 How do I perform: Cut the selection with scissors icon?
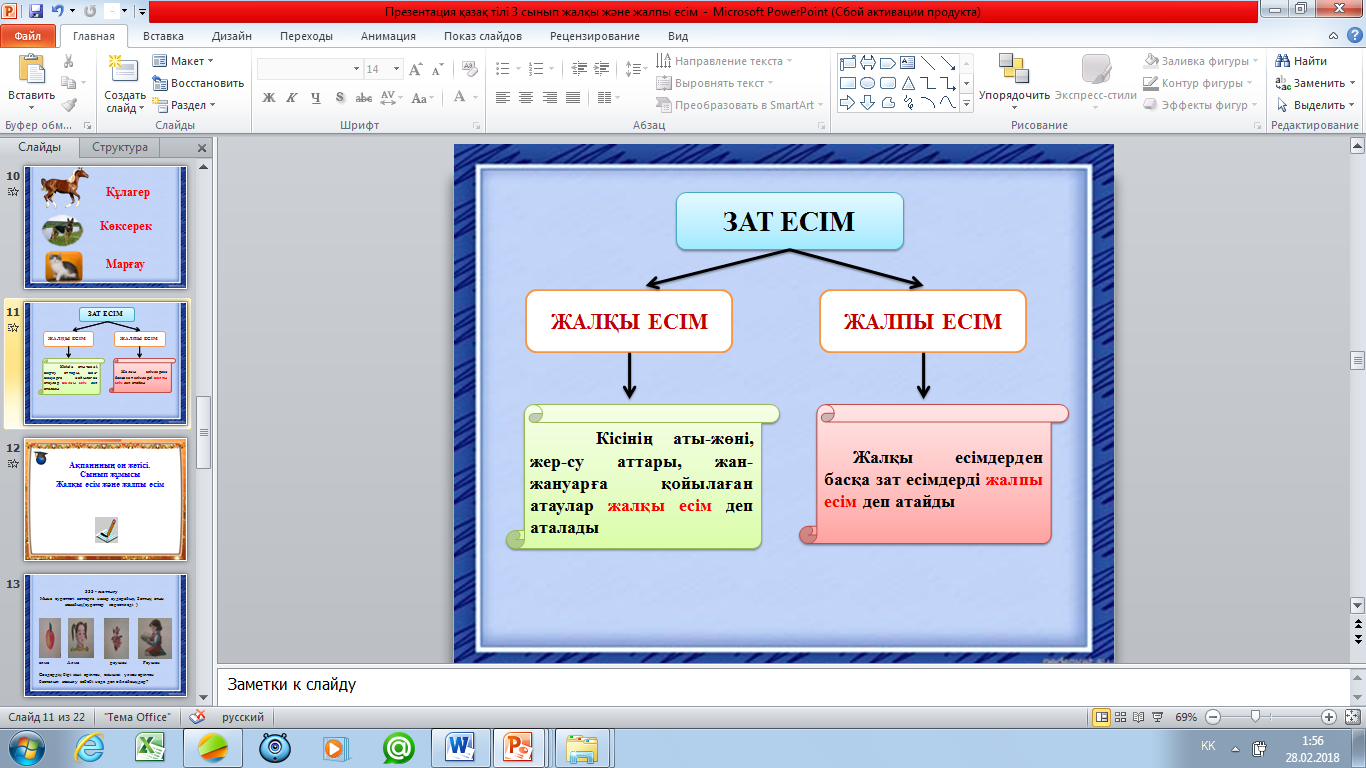pyautogui.click(x=69, y=61)
